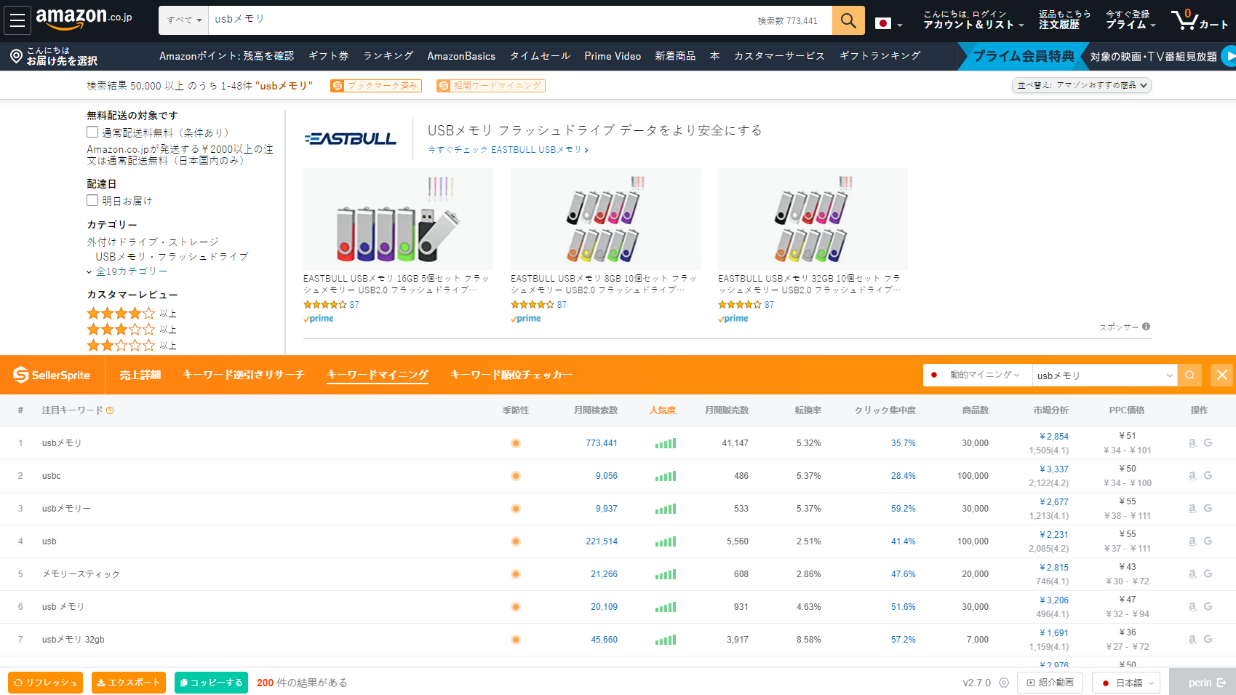Open usb row Amazon icon
Image resolution: width=1236 pixels, height=695 pixels.
click(x=1191, y=541)
